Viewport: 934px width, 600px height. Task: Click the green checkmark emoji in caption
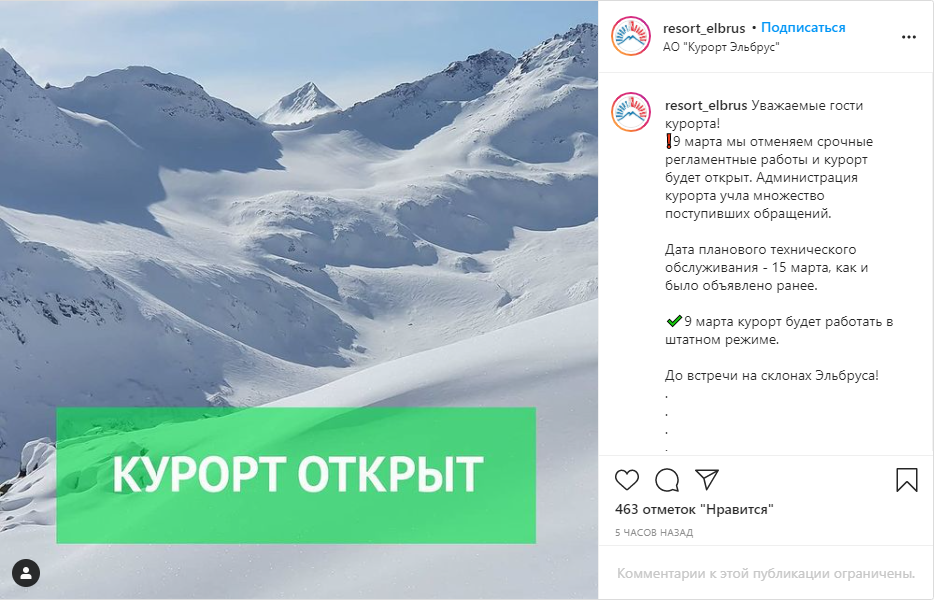pos(674,322)
